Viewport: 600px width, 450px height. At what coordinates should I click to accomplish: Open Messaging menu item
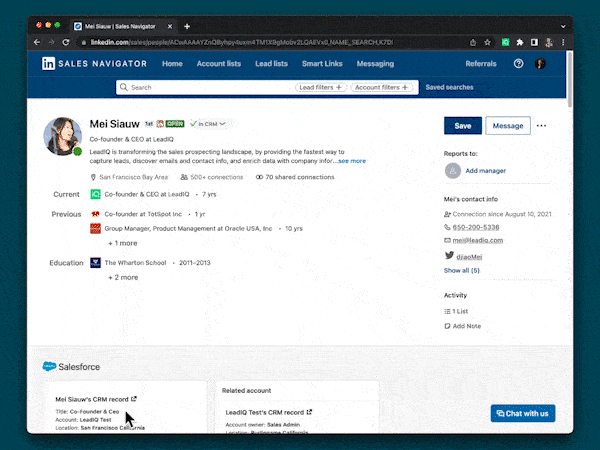(375, 64)
